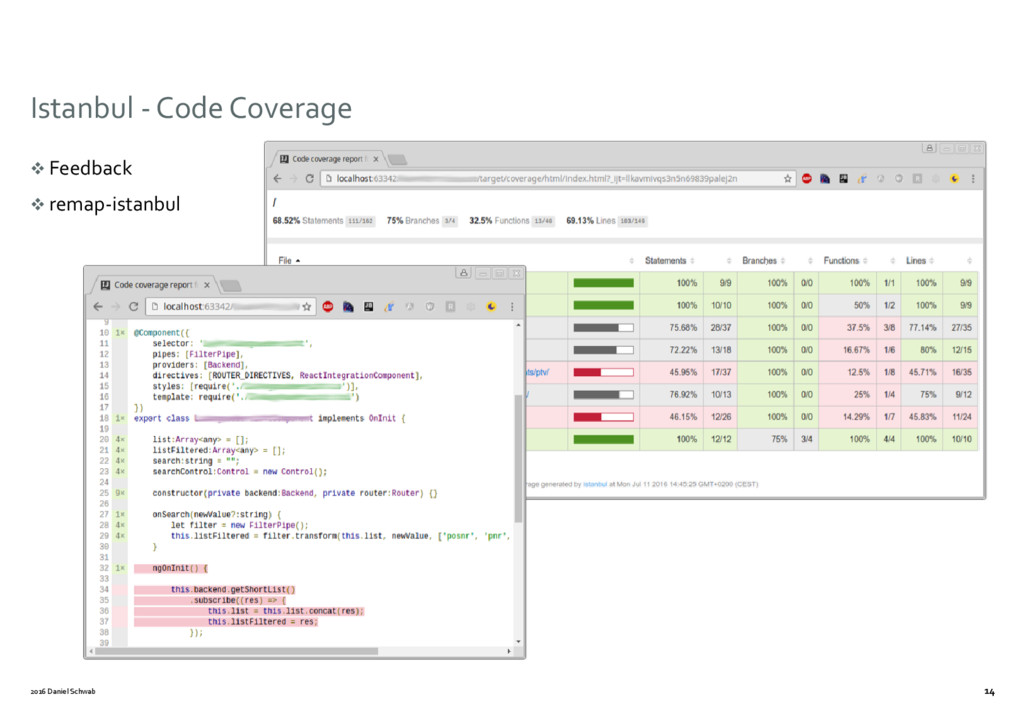Click the 'pipes: [FilterPipe],' code line

[197, 354]
